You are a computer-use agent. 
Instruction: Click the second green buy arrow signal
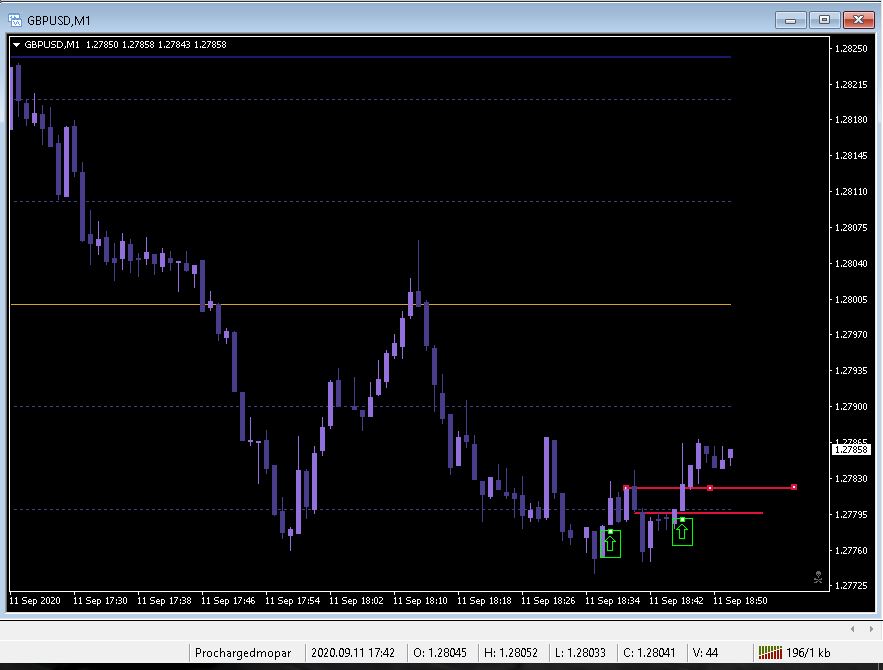pos(683,531)
